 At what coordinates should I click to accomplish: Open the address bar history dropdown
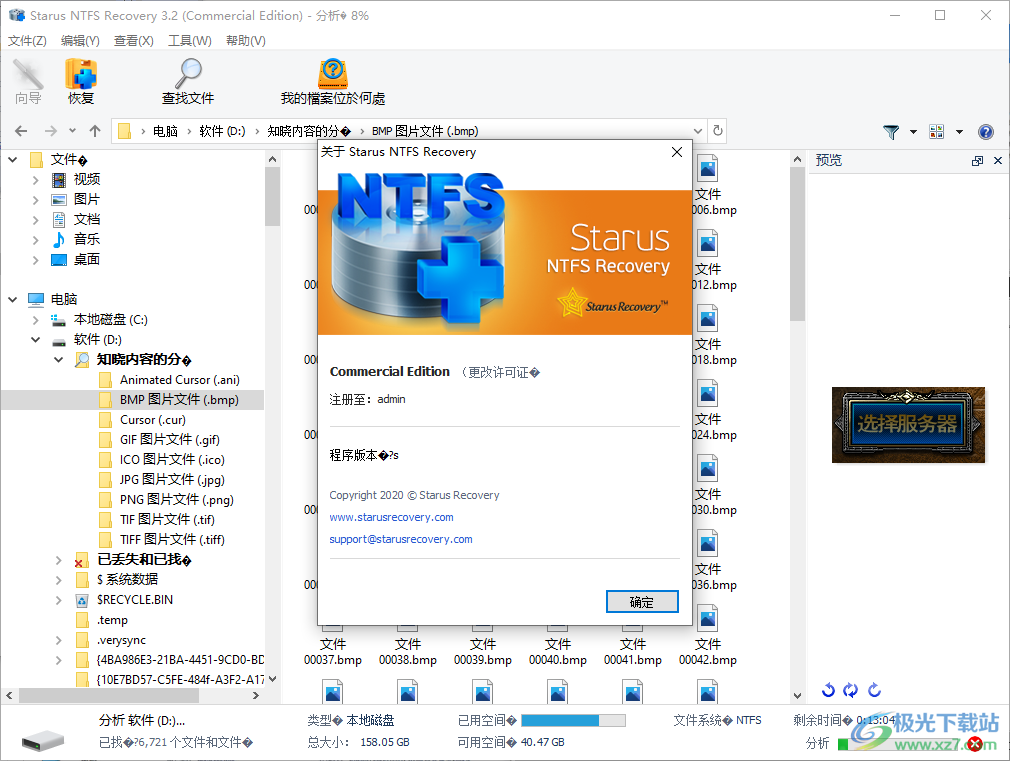(698, 131)
